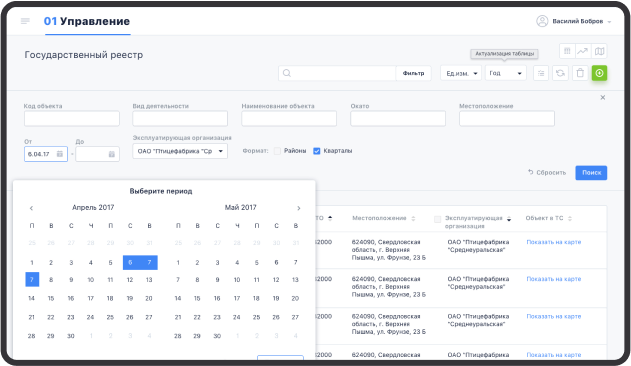Screen dimensions: 631x366
Task: Focus the main search field
Action: pos(337,73)
